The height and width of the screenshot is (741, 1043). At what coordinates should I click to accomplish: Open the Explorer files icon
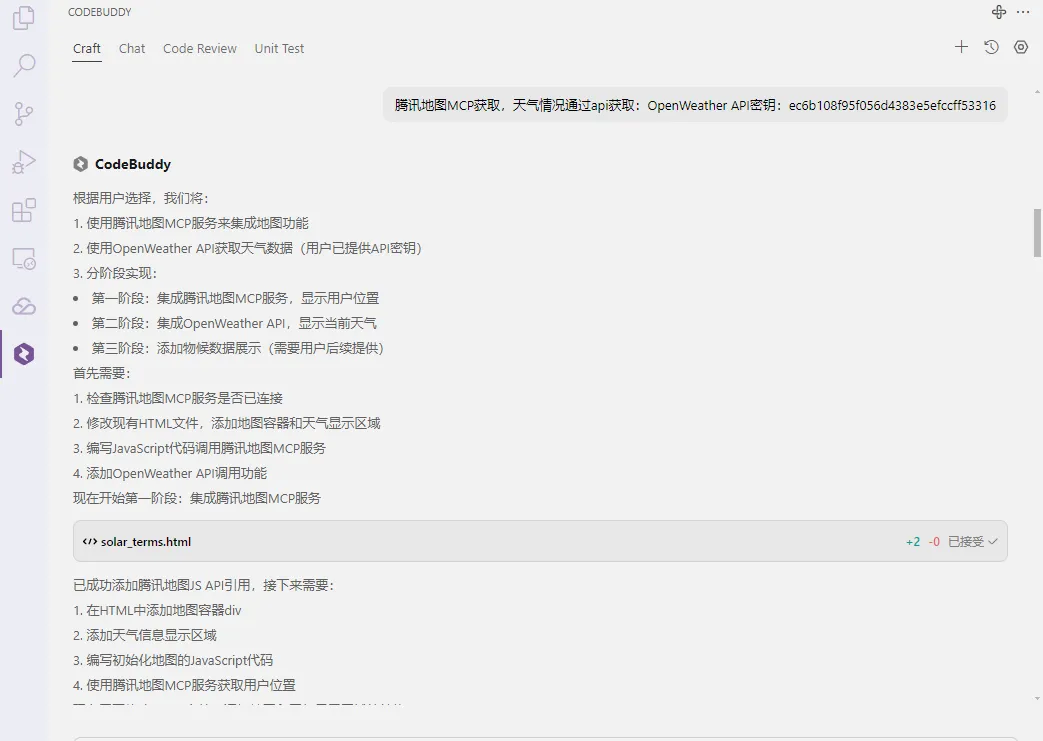[x=24, y=17]
